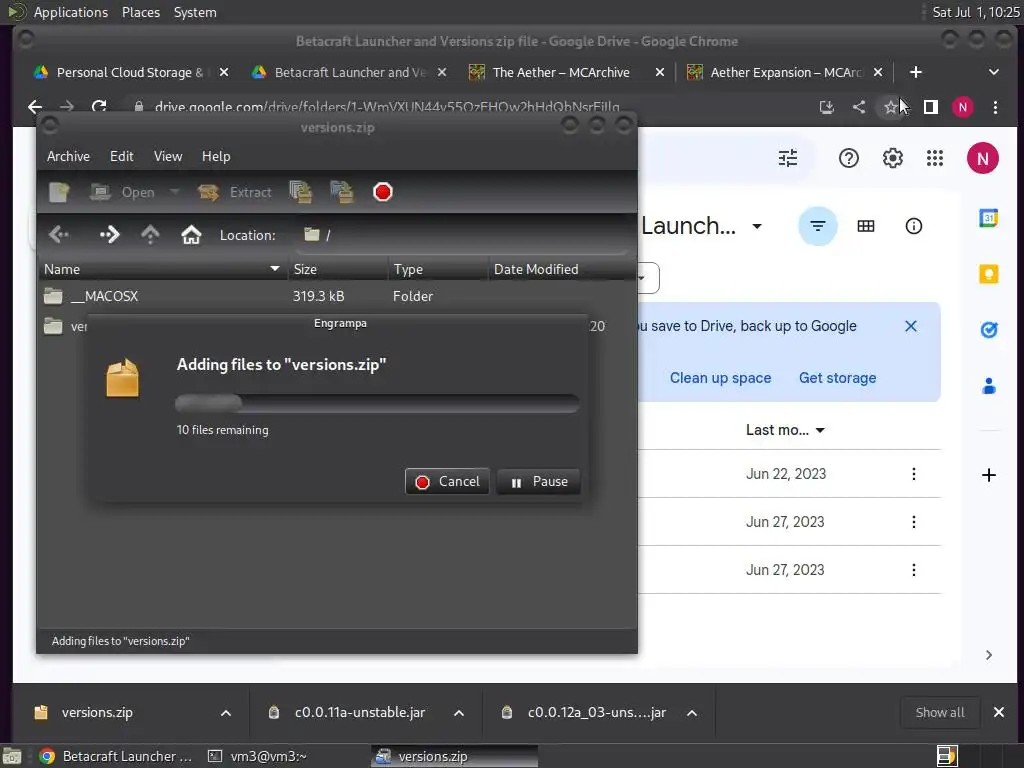Open the Chrome profile N avatar
The image size is (1024, 768).
963,107
